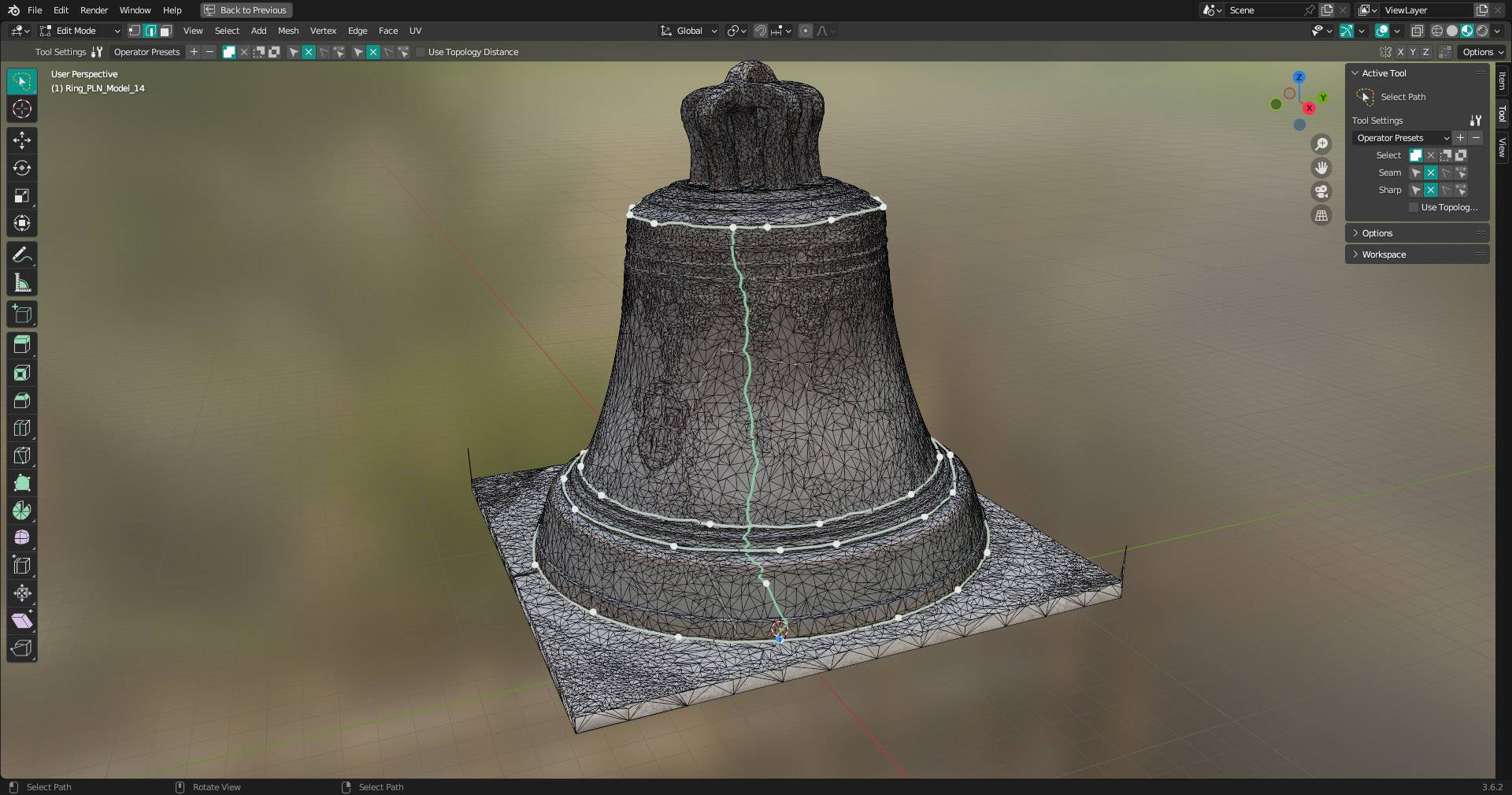This screenshot has height=795, width=1512.
Task: Switch to face select mode
Action: point(165,31)
